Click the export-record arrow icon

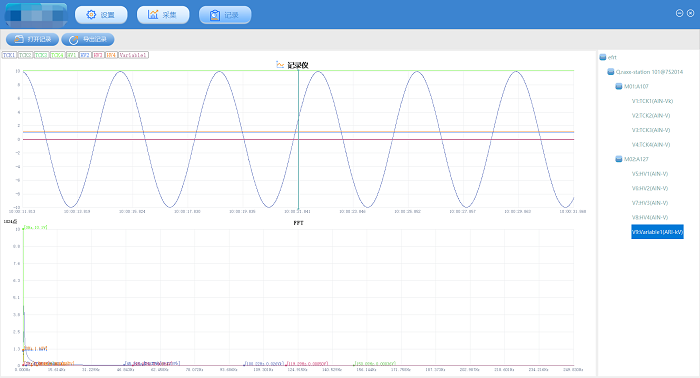pyautogui.click(x=74, y=40)
